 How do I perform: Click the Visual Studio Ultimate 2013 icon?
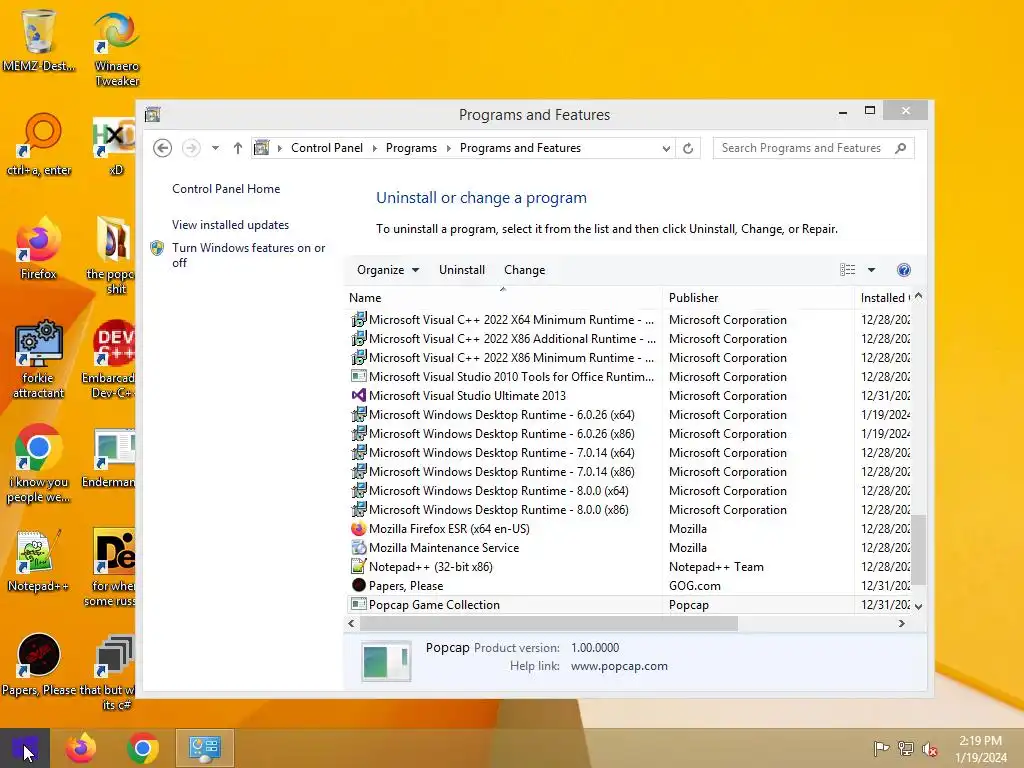coord(359,396)
